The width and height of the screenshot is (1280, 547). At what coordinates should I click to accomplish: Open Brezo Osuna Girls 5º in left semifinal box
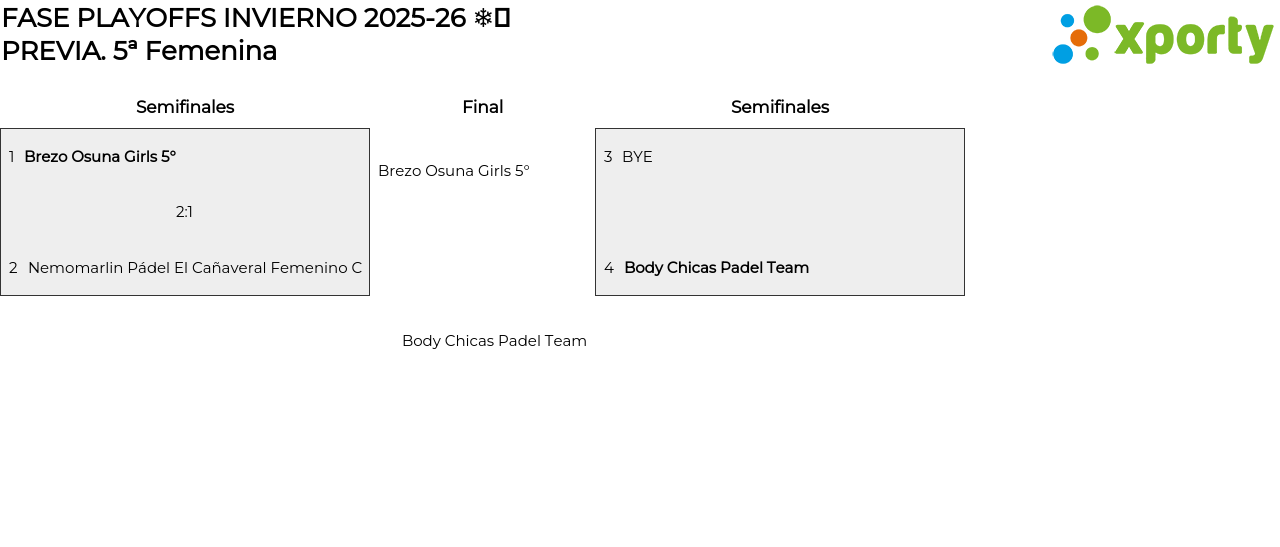click(100, 157)
